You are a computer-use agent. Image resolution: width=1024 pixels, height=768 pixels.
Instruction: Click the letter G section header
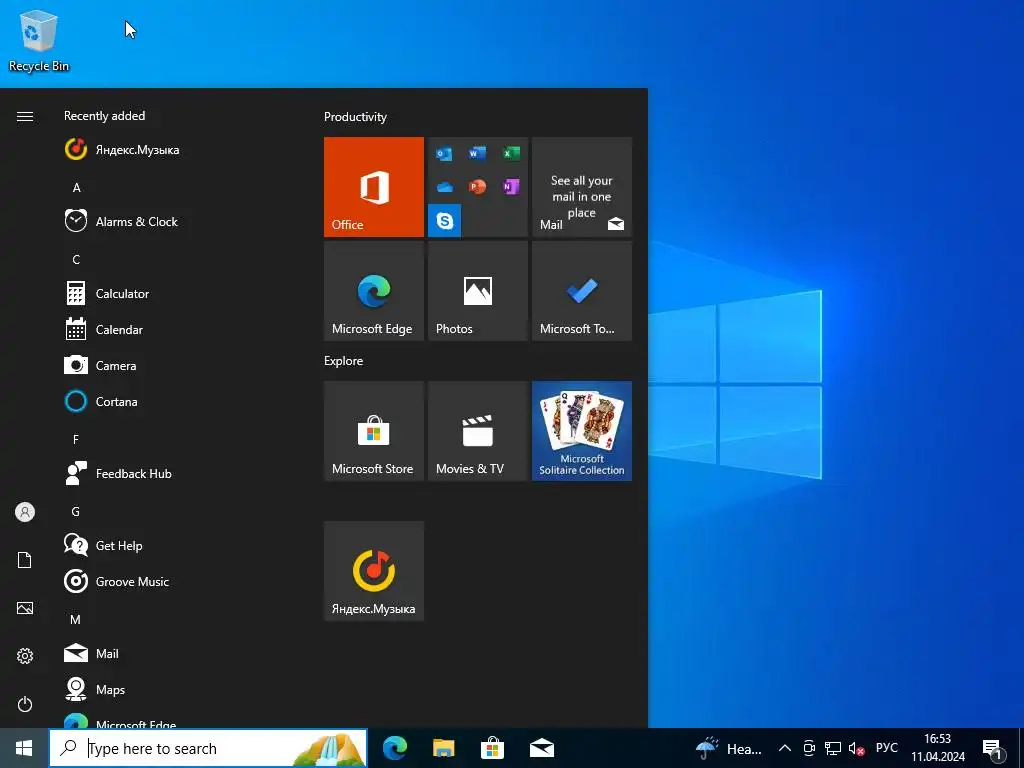(76, 512)
